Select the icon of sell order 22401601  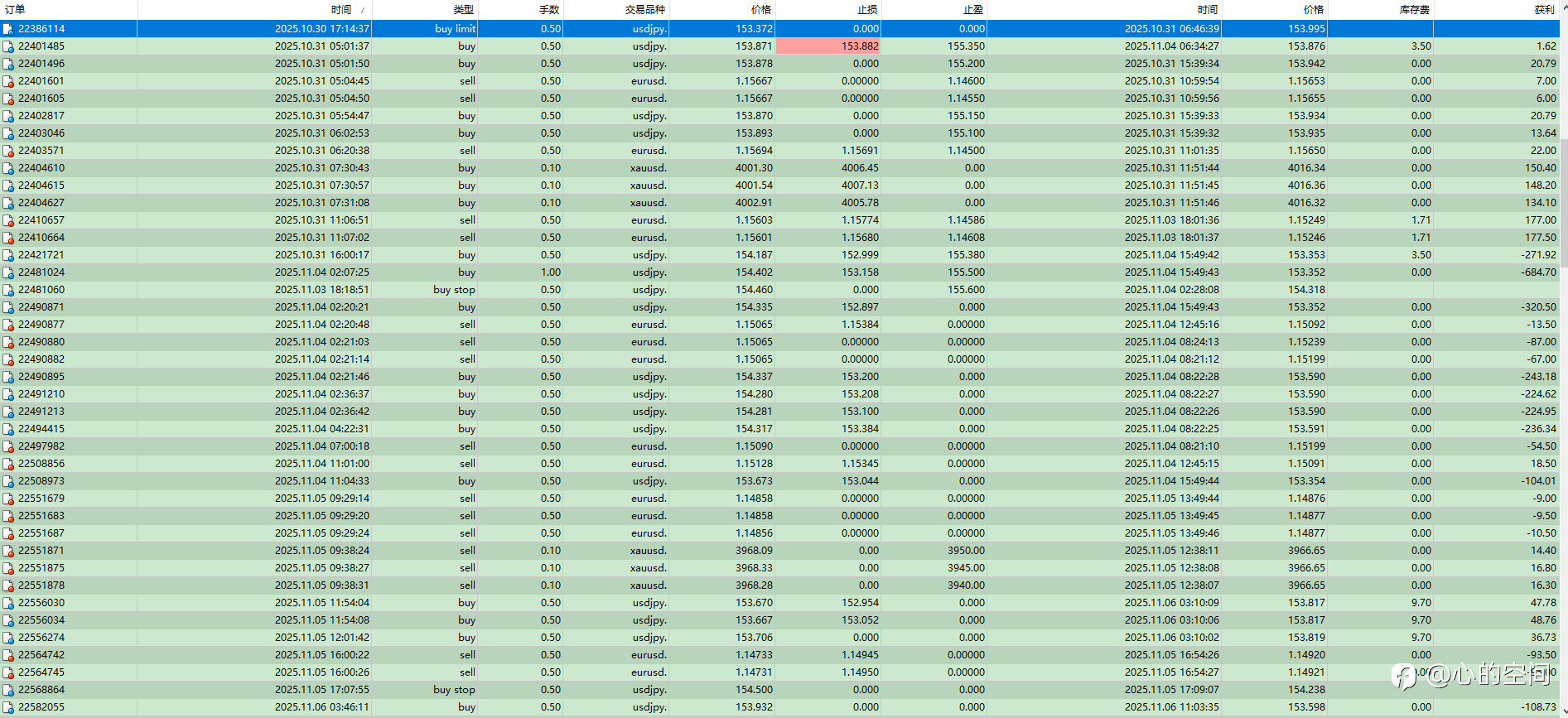tap(8, 81)
